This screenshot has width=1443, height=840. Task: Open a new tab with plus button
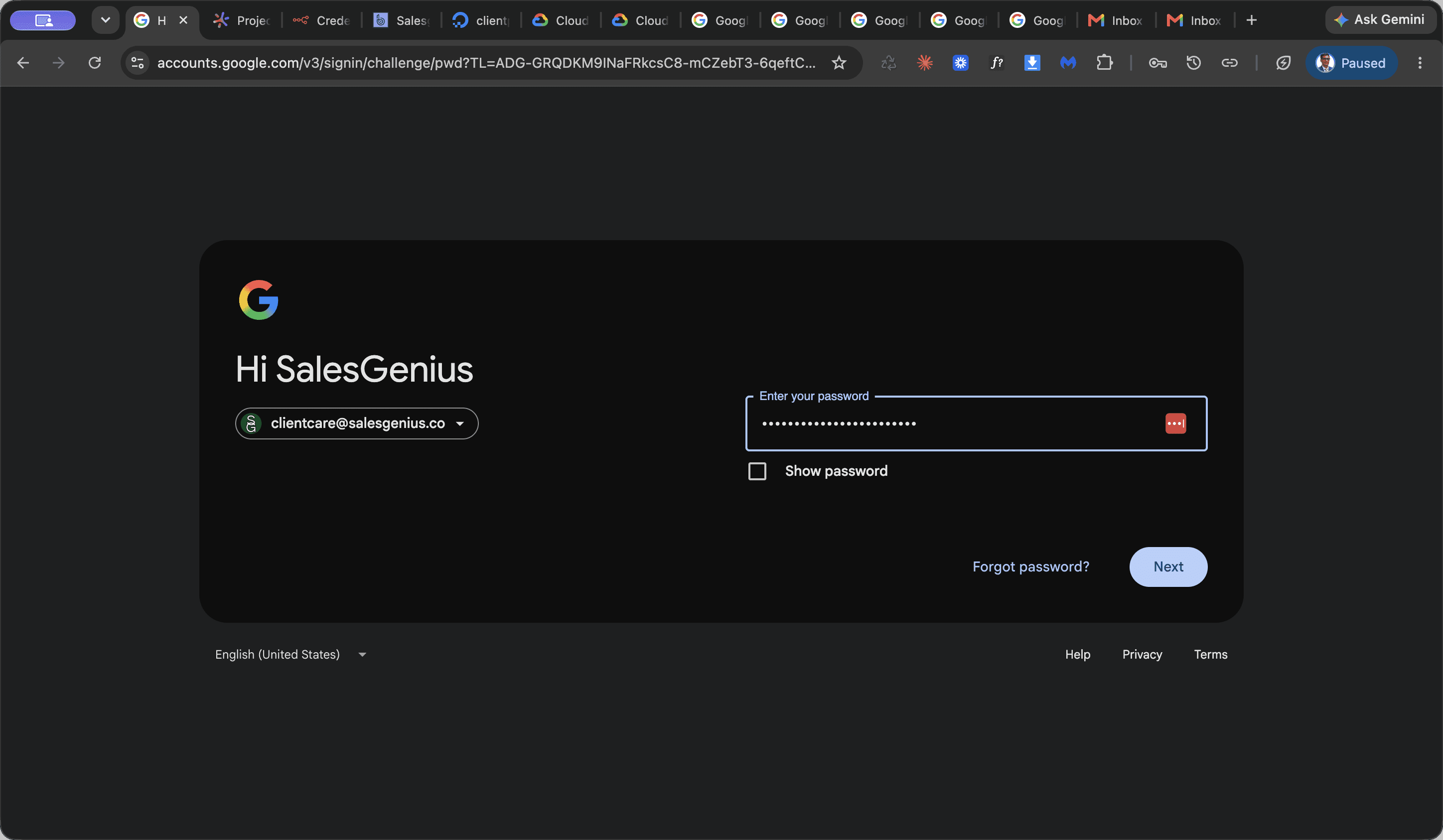[1252, 20]
